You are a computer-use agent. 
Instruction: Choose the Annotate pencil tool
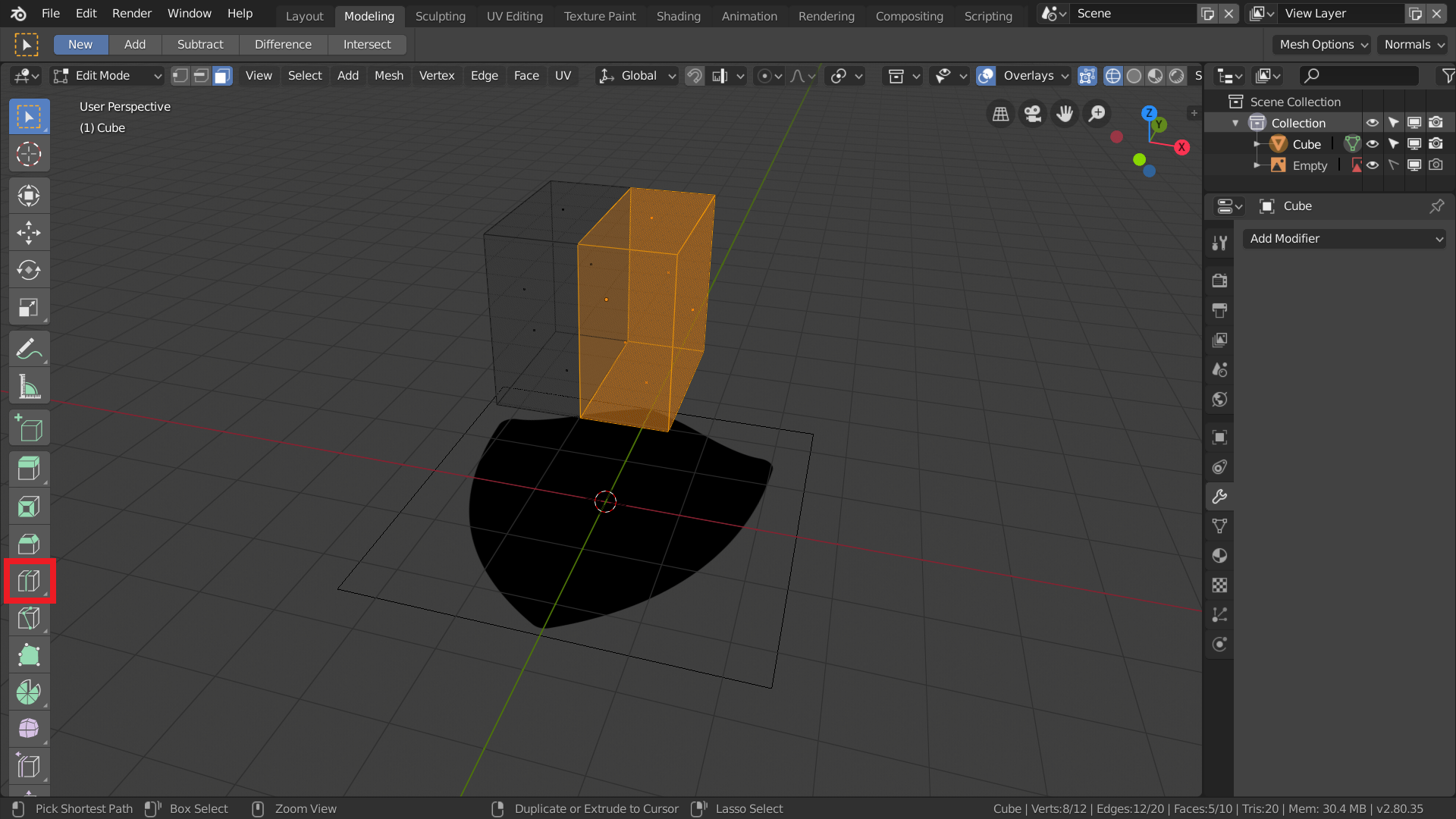click(29, 349)
